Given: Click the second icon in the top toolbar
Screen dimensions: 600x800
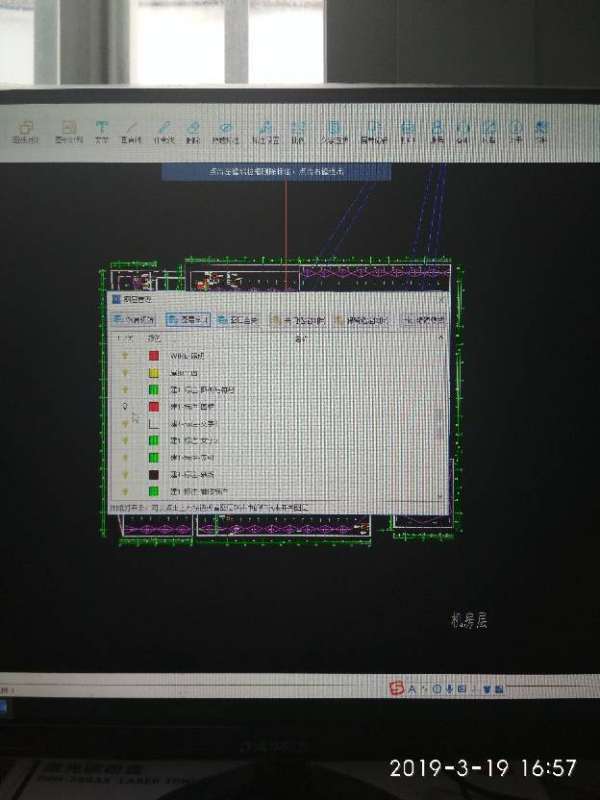Looking at the screenshot, I should (x=69, y=130).
